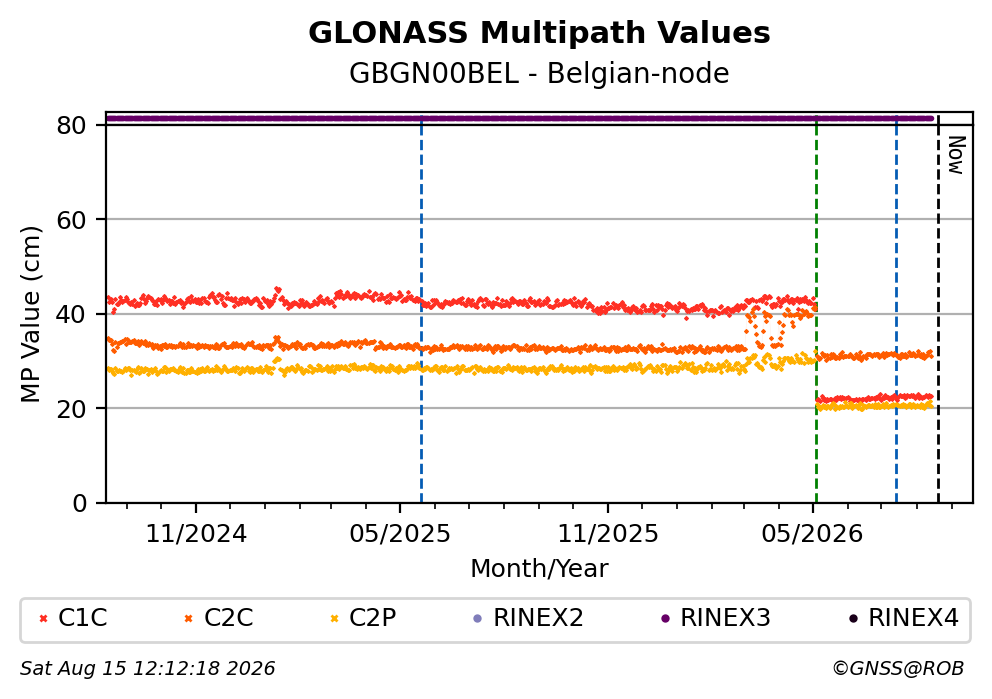
Task: Select the RINEX3 legend label
Action: pyautogui.click(x=725, y=618)
